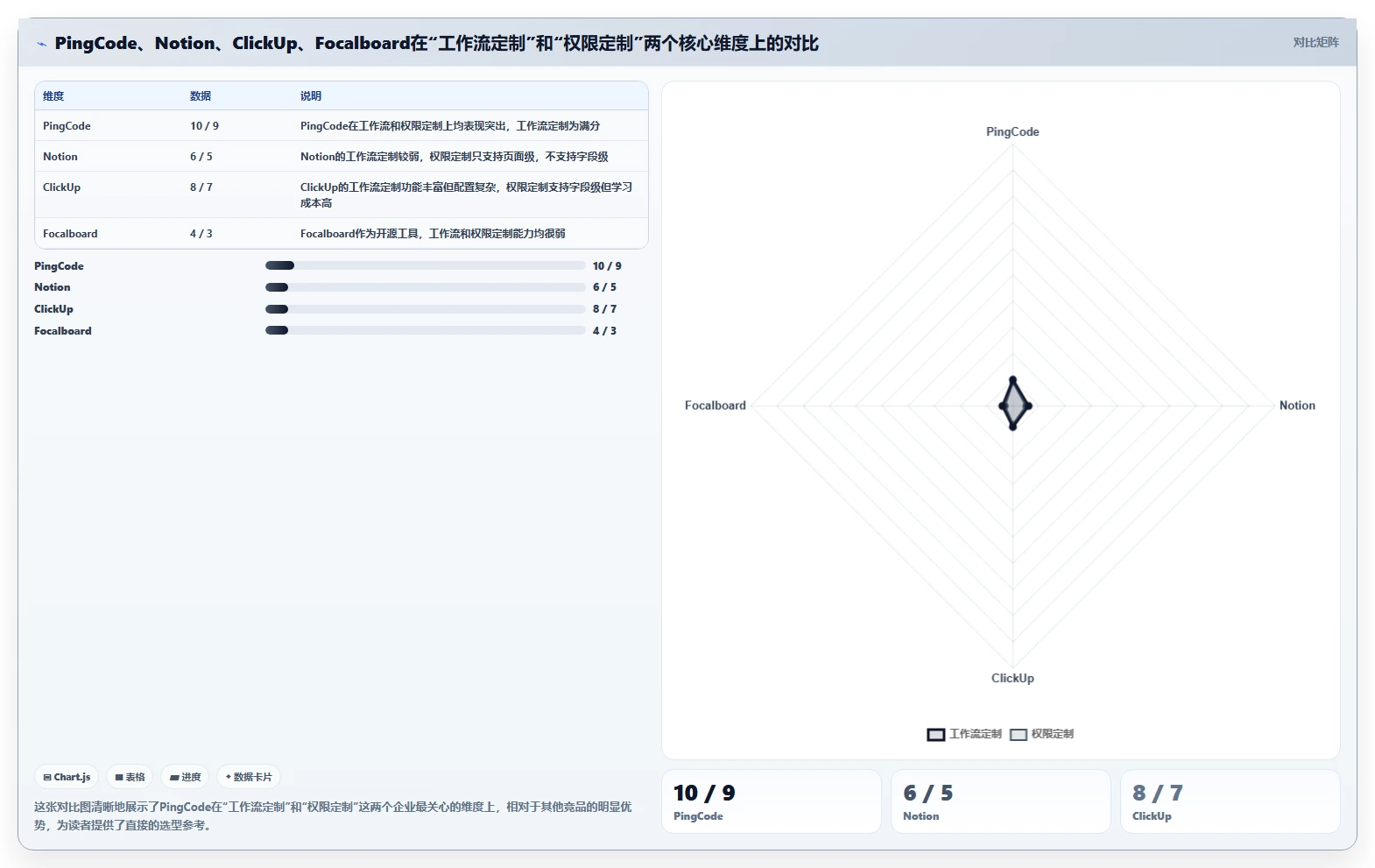Screen dimensions: 1375x868
Task: Click the 权限定制 legend color box
Action: click(1019, 735)
